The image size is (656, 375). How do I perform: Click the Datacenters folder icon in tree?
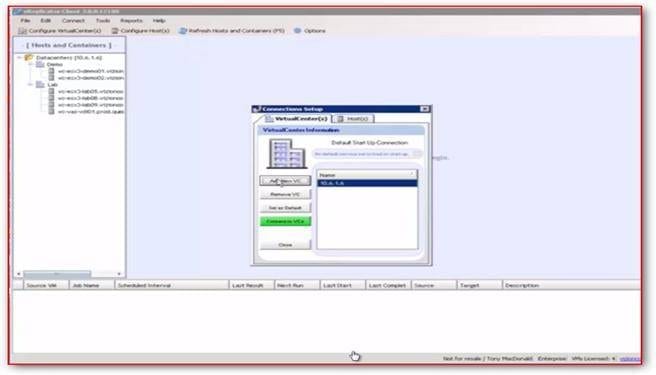pos(29,57)
